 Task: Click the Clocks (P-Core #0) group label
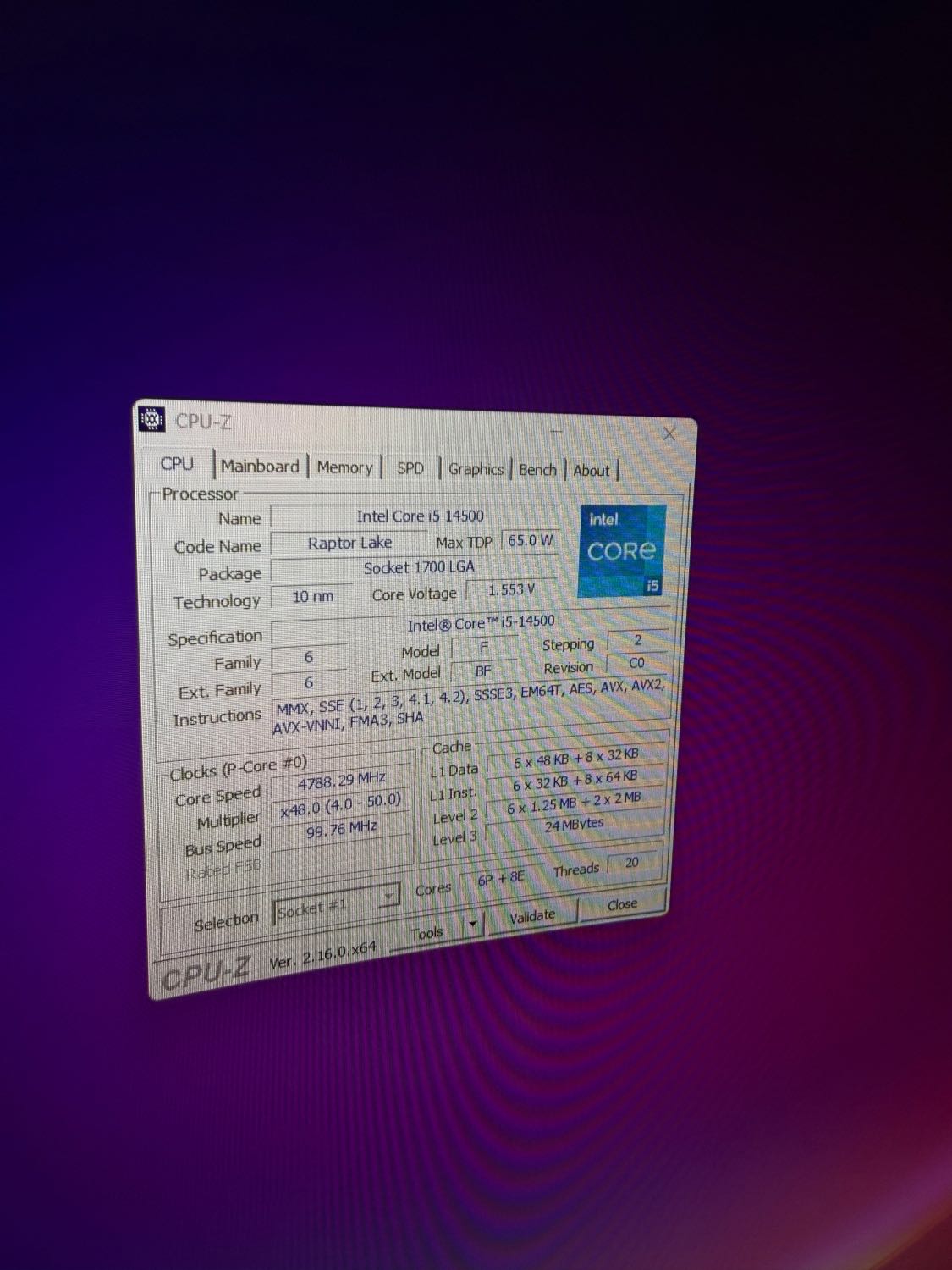click(x=239, y=769)
